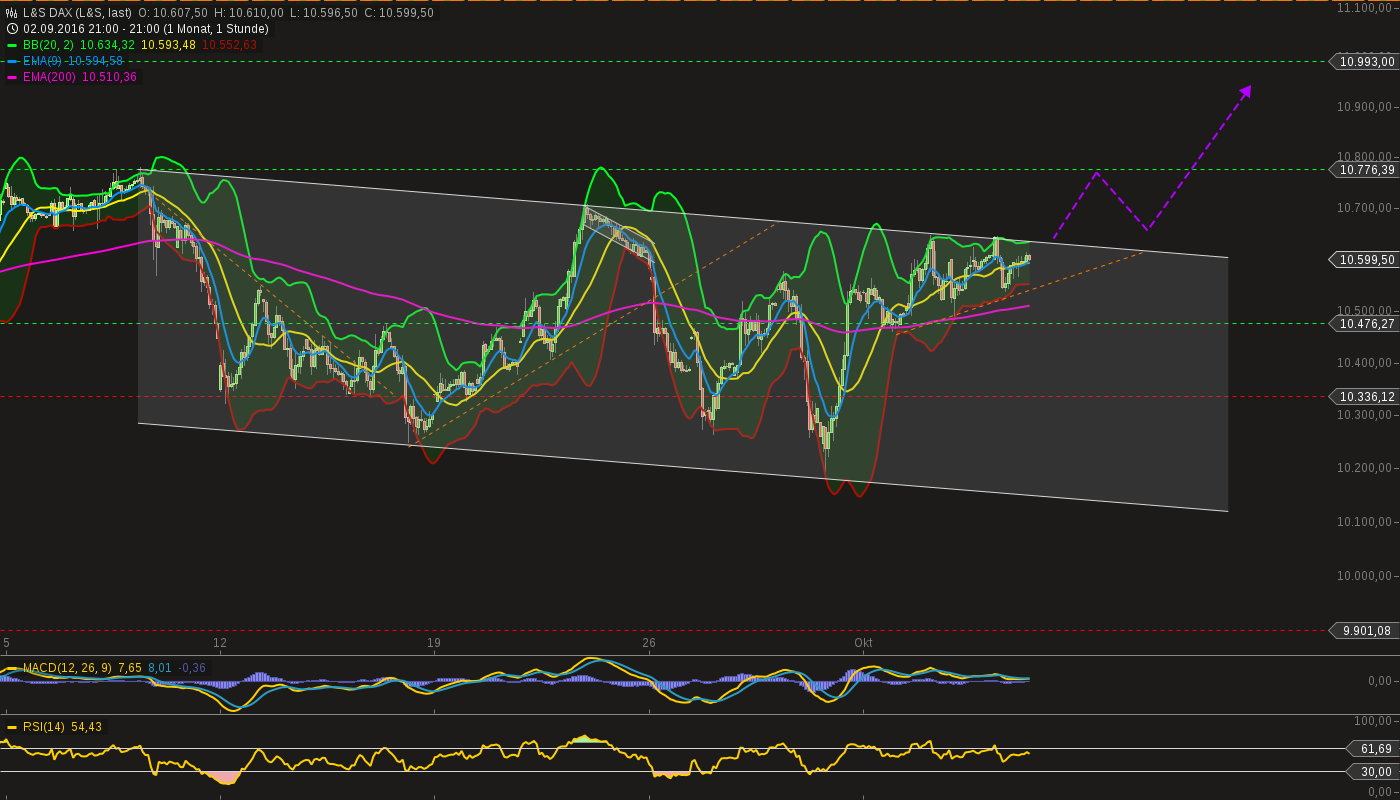
Task: Click the upper Bollinger value 10.634,32
Action: (x=108, y=45)
